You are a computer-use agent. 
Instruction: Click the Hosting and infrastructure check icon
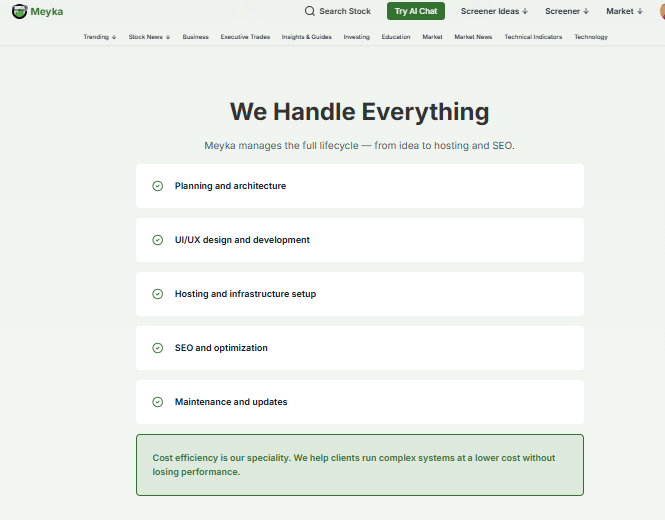tap(157, 294)
